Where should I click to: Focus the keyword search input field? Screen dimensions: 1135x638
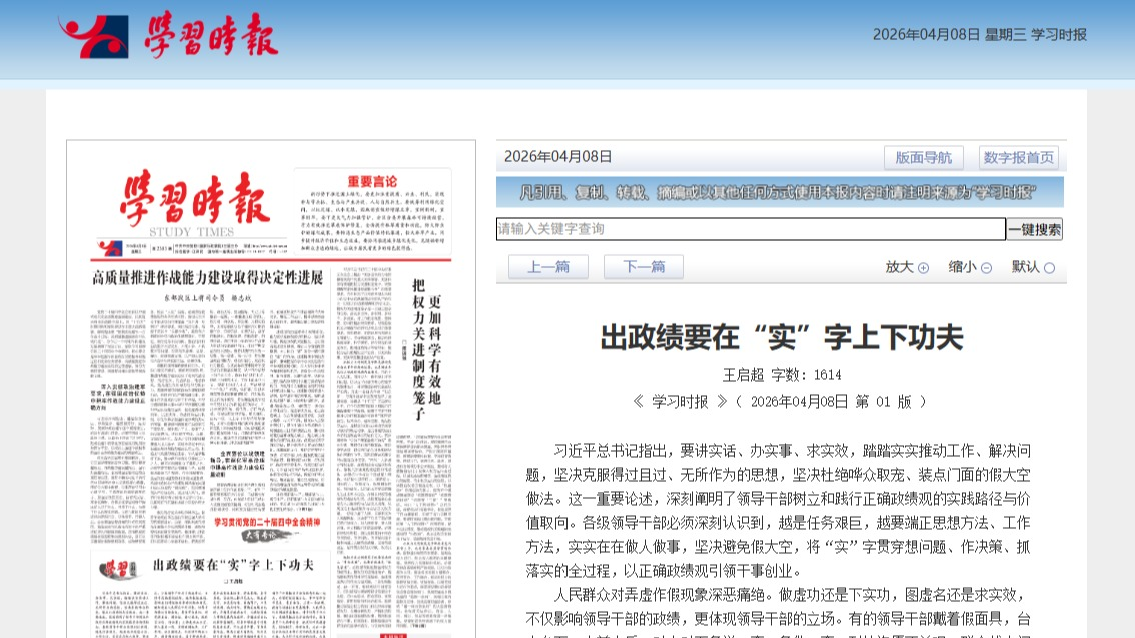click(x=750, y=229)
